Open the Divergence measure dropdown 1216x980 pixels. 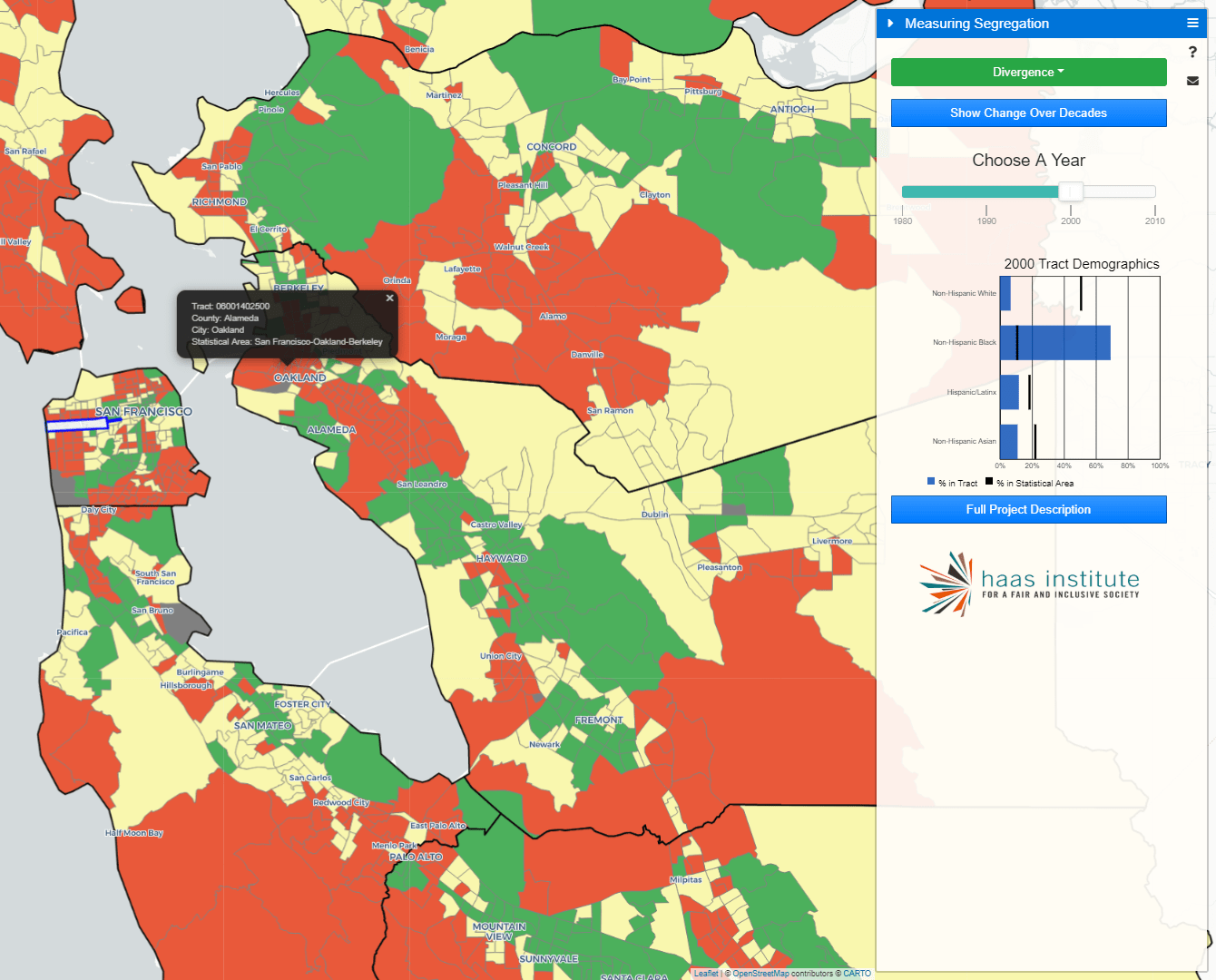pos(1028,72)
